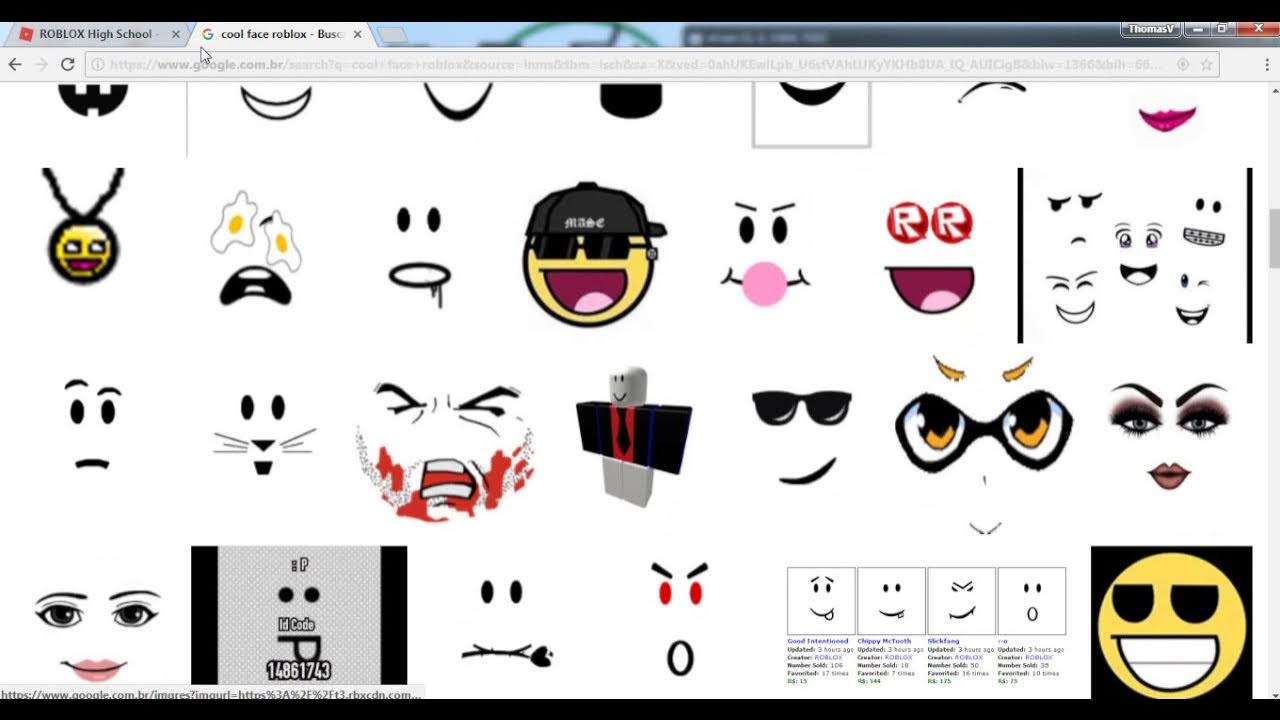Click the browser forward arrow

click(x=41, y=64)
